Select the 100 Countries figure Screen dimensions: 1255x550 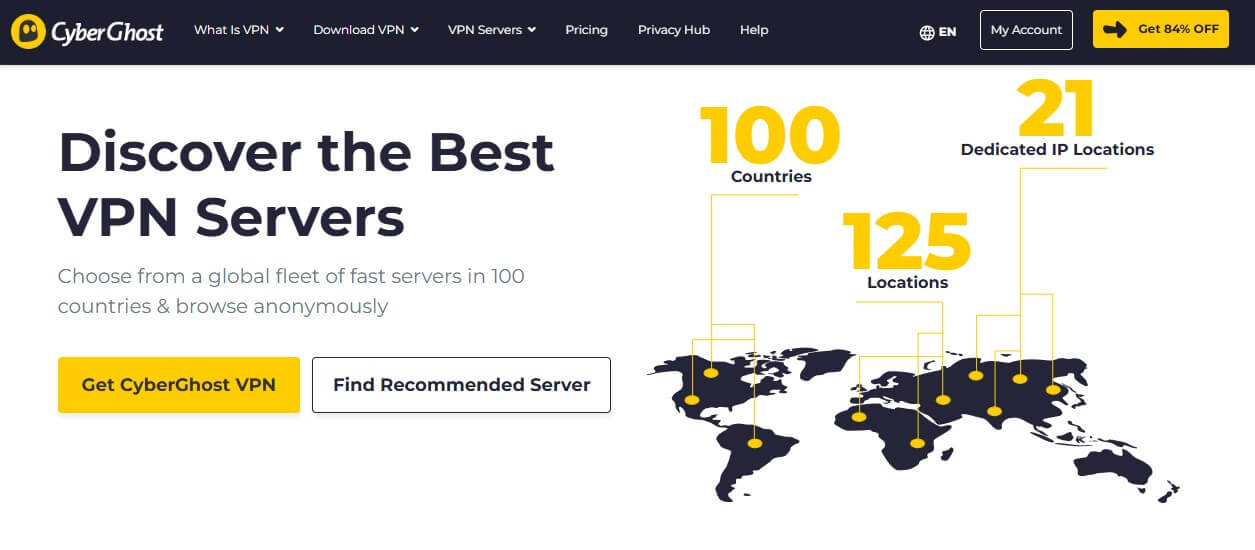pyautogui.click(x=770, y=144)
